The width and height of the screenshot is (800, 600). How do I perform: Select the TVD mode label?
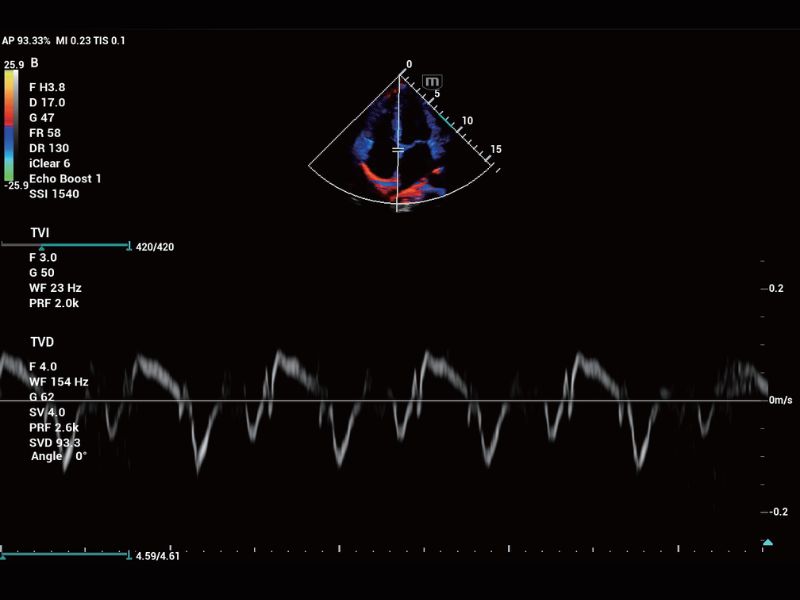point(41,342)
